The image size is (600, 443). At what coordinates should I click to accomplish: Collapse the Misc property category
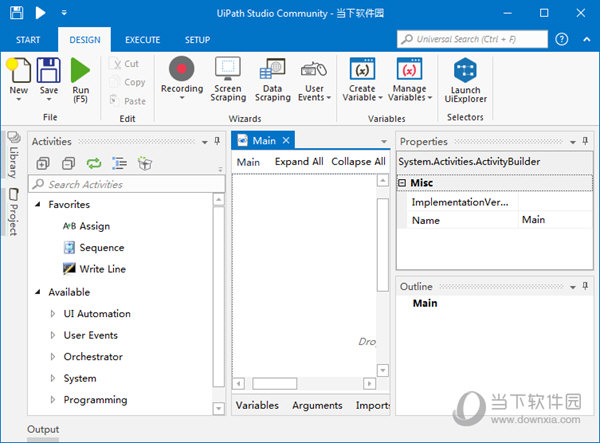[402, 183]
